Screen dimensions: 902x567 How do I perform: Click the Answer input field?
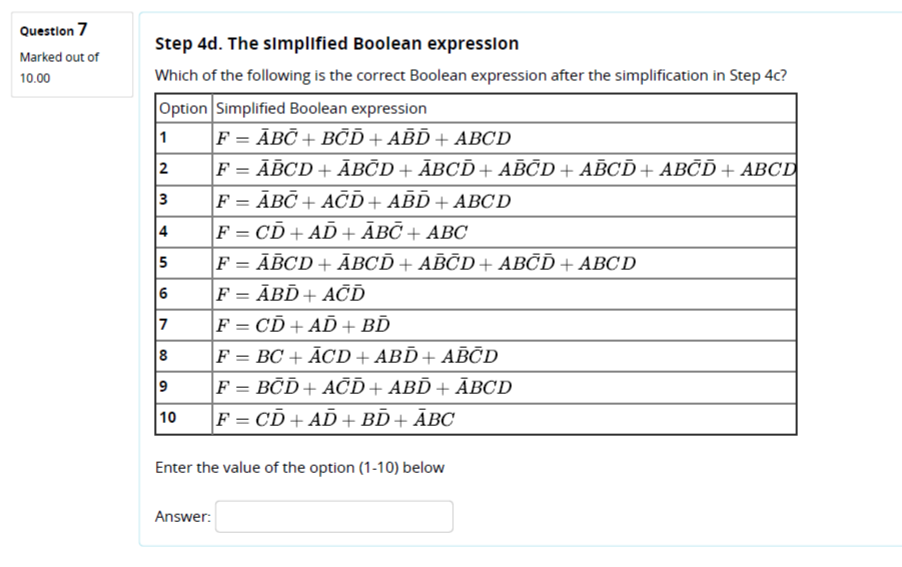[334, 516]
